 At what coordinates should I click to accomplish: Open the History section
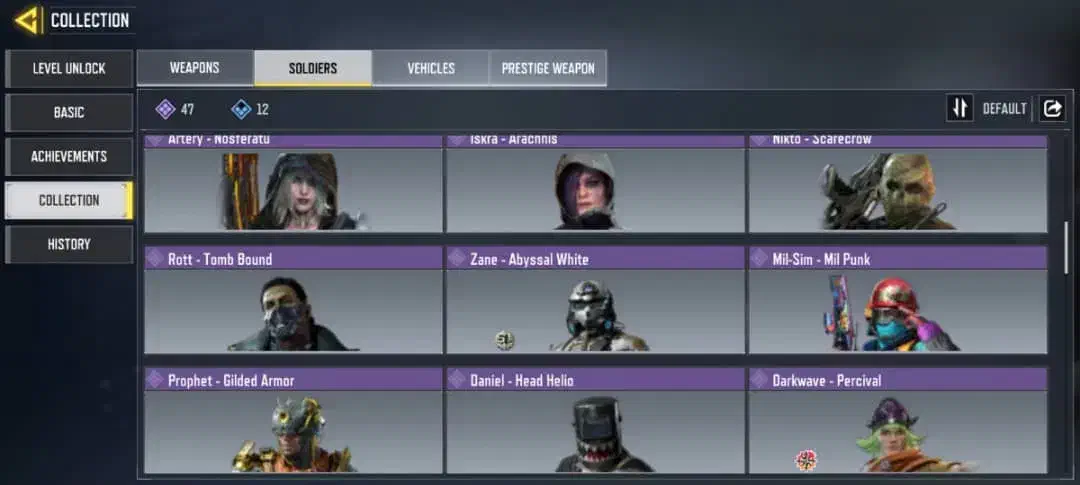point(69,245)
